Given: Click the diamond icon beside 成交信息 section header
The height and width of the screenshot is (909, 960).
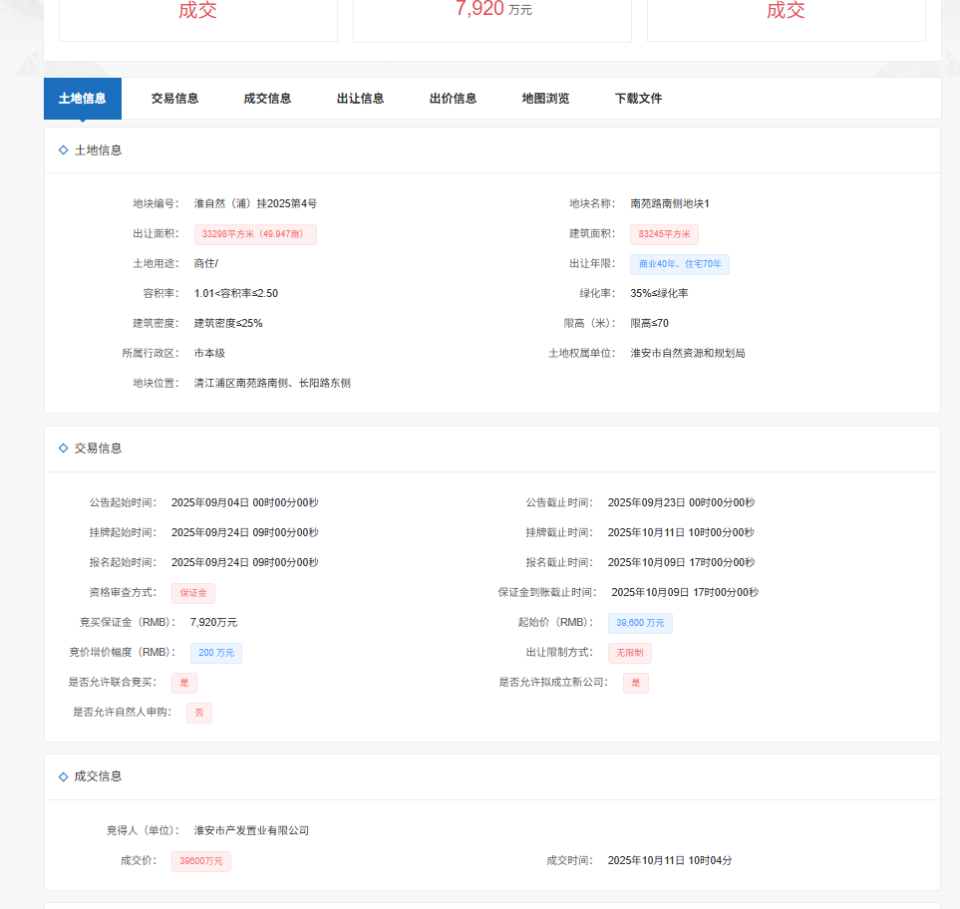Looking at the screenshot, I should 62,776.
